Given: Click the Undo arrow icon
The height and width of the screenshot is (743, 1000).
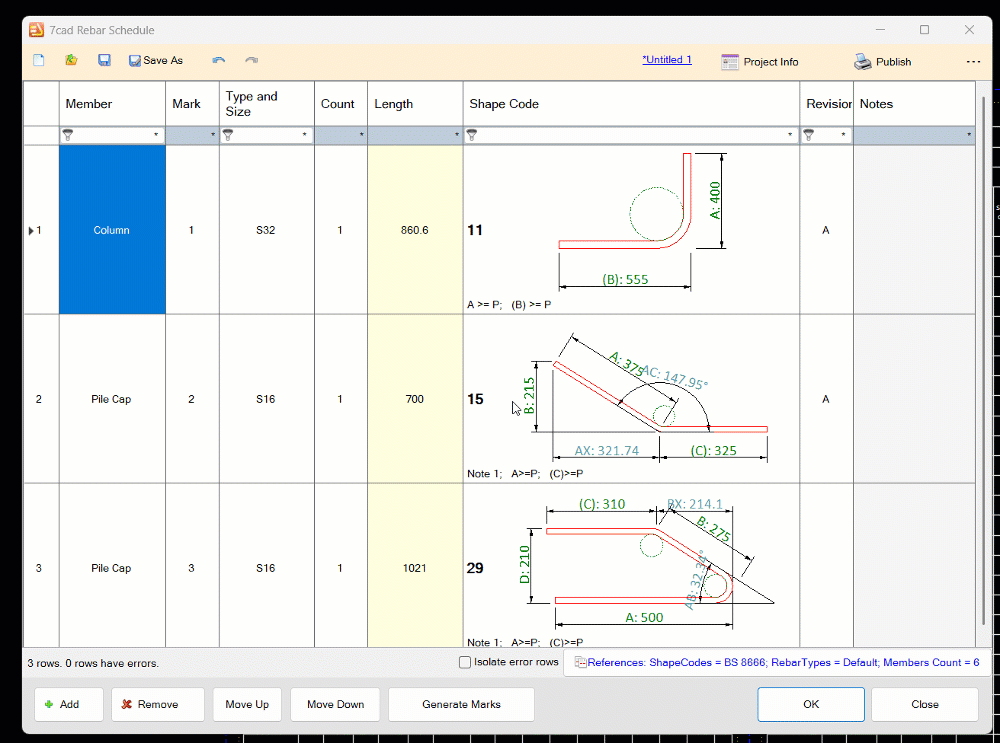Looking at the screenshot, I should pyautogui.click(x=219, y=60).
